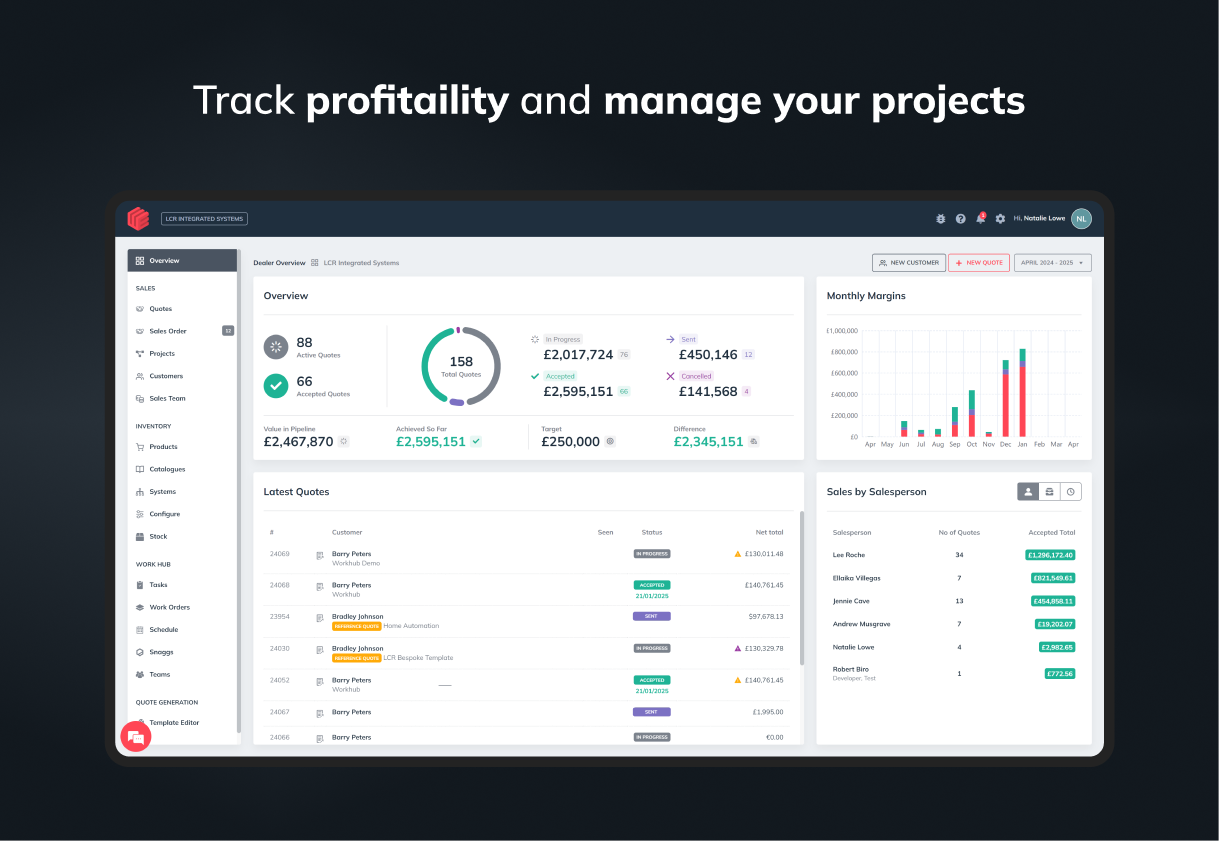This screenshot has width=1219, height=841.
Task: Open the settings gear icon
Action: tap(1000, 218)
